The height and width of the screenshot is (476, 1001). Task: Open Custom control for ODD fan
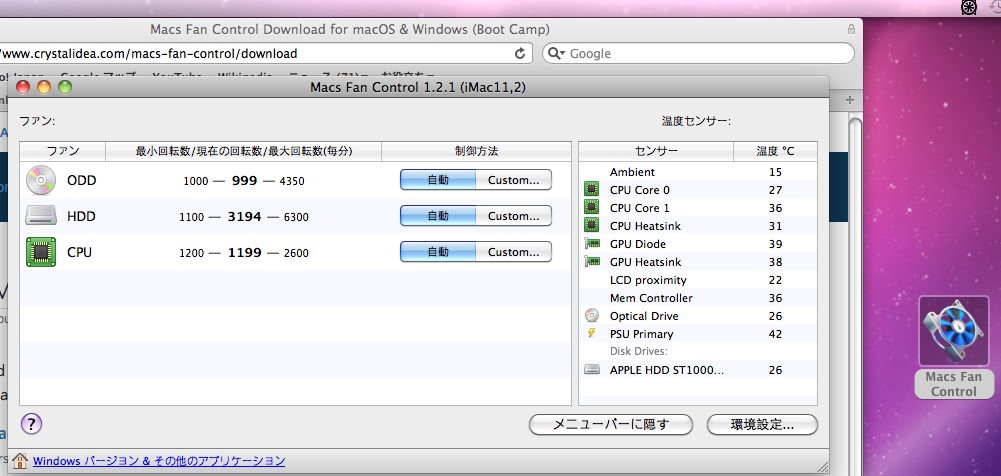click(x=513, y=180)
